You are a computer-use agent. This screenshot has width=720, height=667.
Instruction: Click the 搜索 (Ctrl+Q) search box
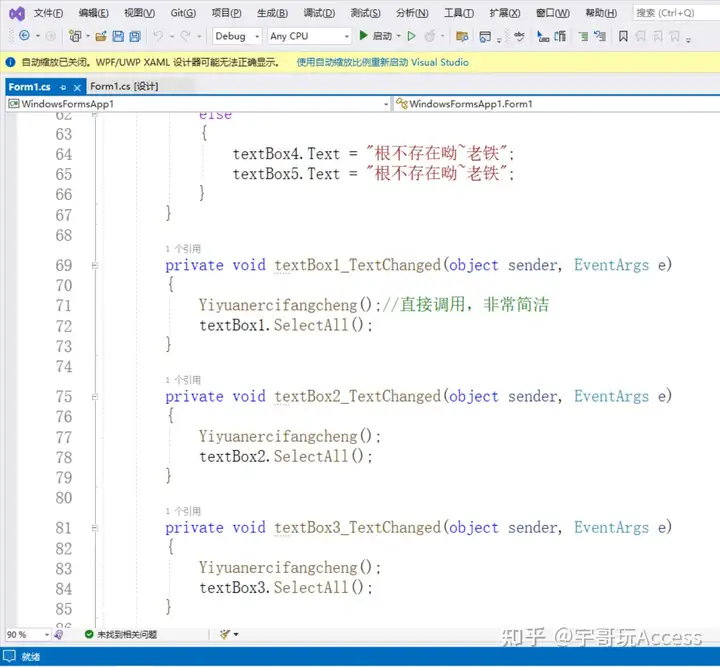tap(676, 13)
